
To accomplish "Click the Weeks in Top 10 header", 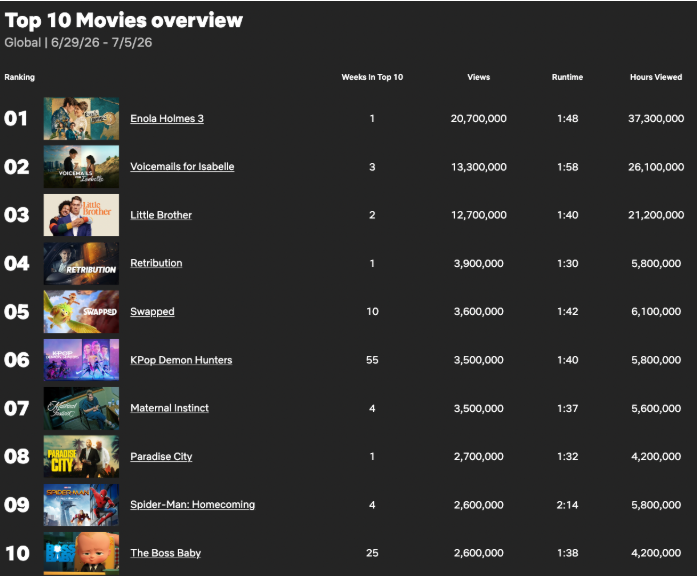I will pos(372,77).
